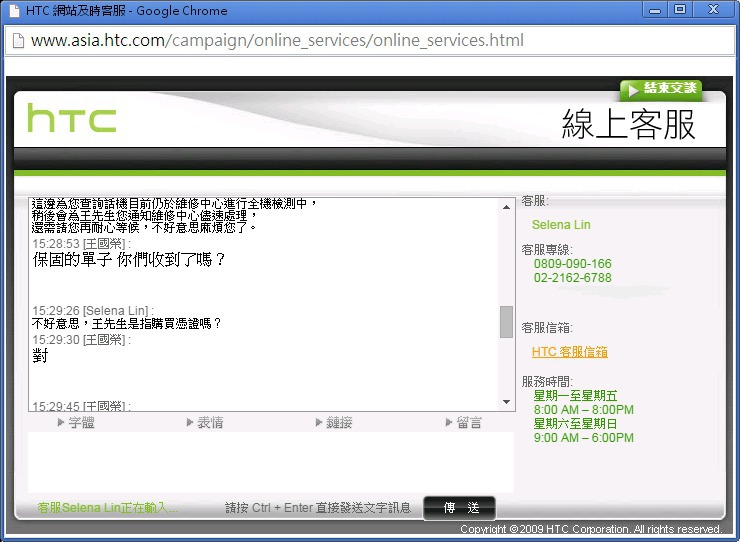Open the 表情 emoticon picker
740x542 pixels.
coord(205,422)
